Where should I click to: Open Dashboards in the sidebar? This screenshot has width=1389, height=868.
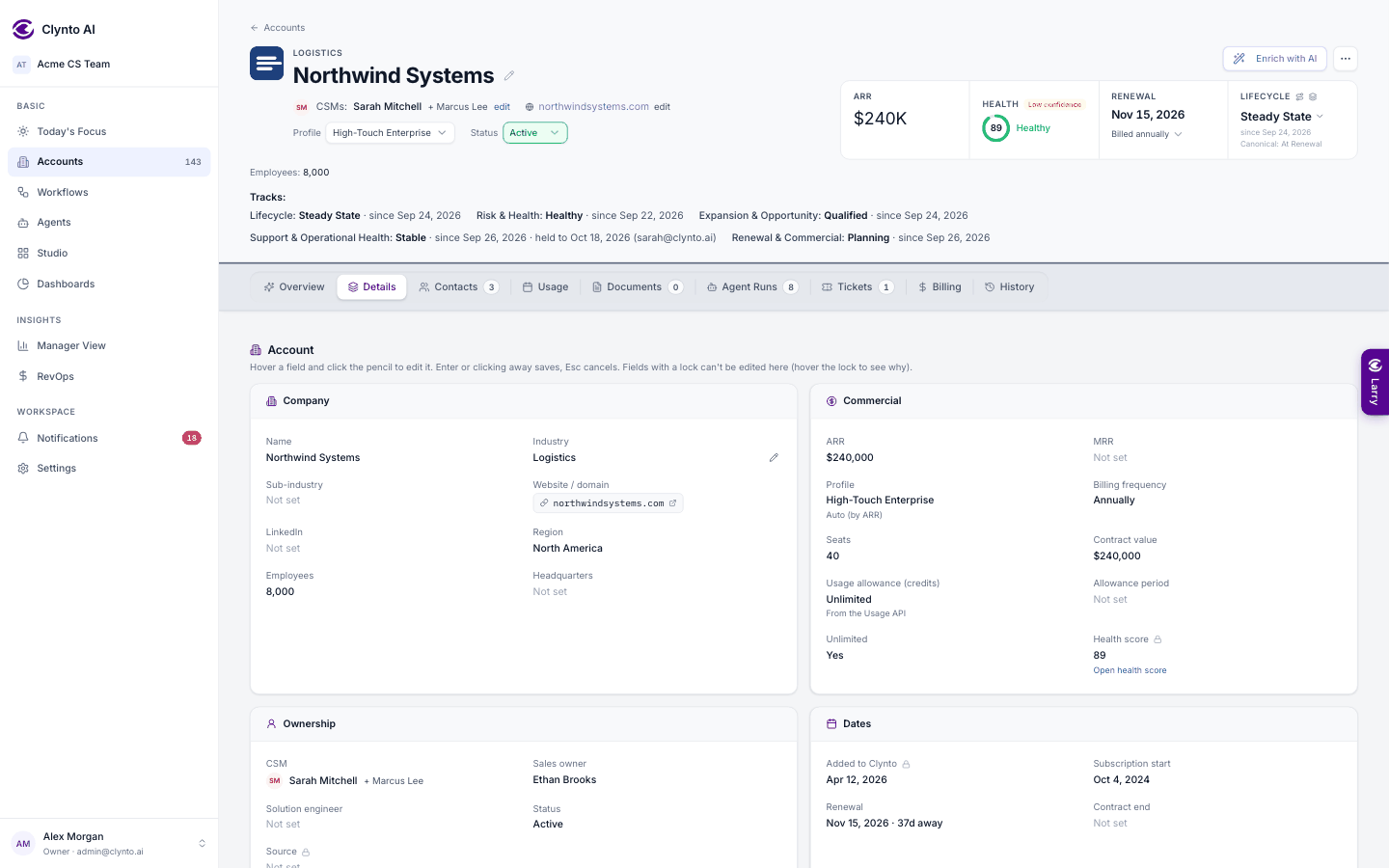click(x=109, y=284)
